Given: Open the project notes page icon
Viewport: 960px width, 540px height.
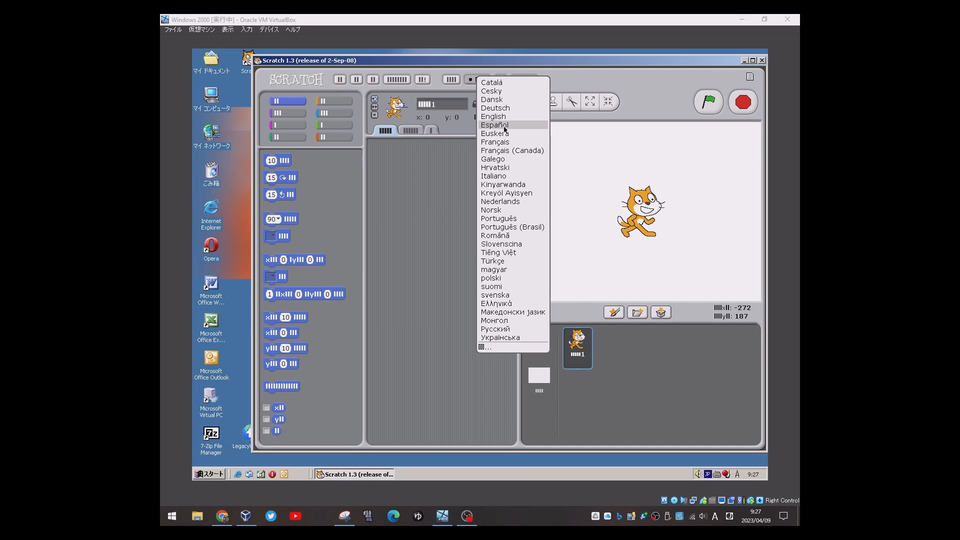Looking at the screenshot, I should pyautogui.click(x=749, y=77).
